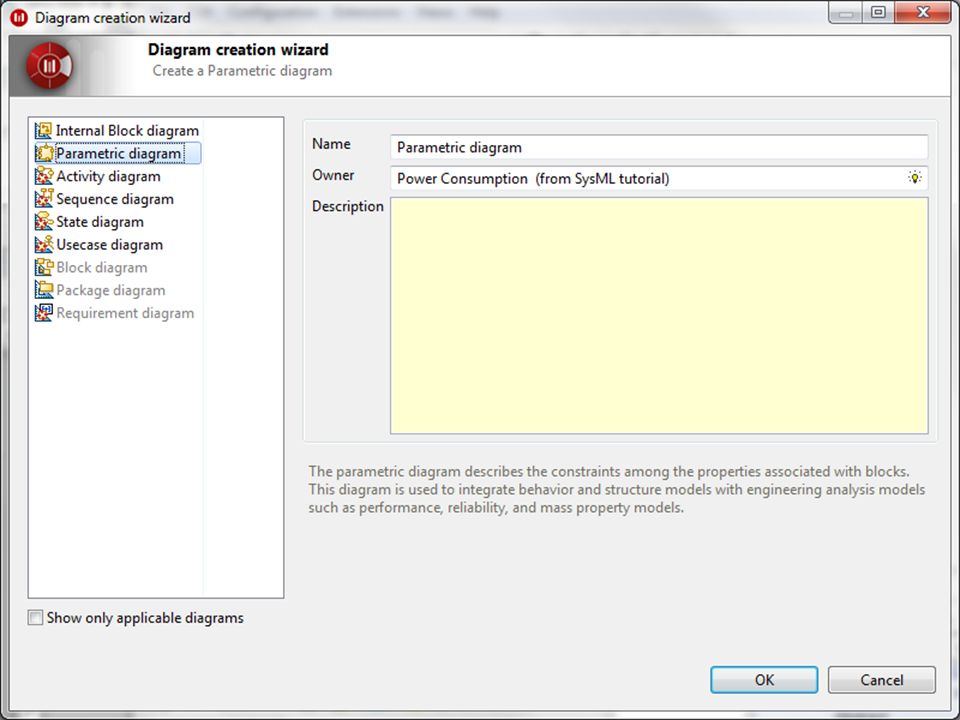The image size is (960, 720).
Task: Click the State diagram icon
Action: pyautogui.click(x=43, y=222)
